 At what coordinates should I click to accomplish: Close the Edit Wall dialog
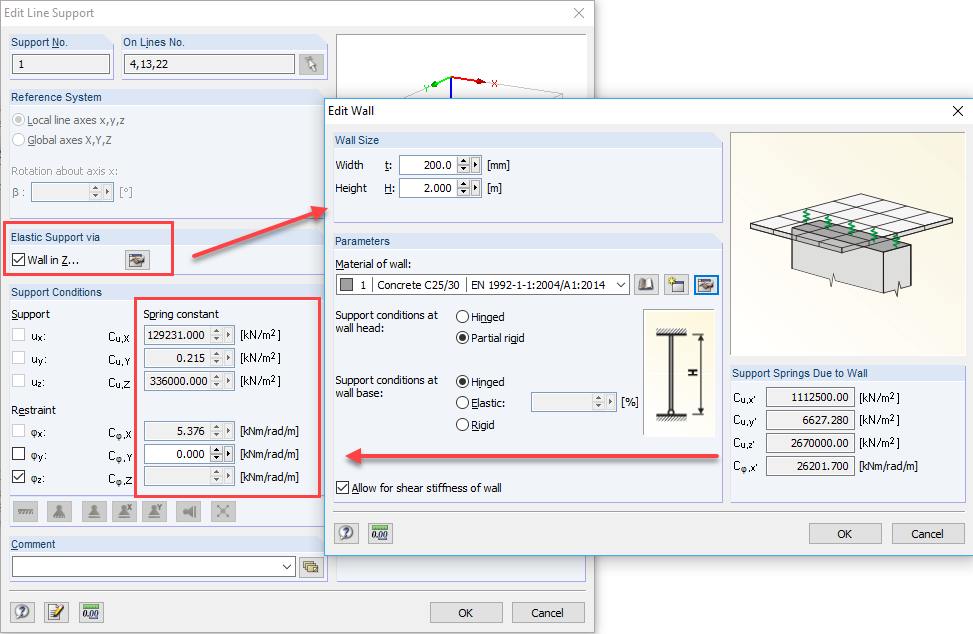pyautogui.click(x=957, y=111)
